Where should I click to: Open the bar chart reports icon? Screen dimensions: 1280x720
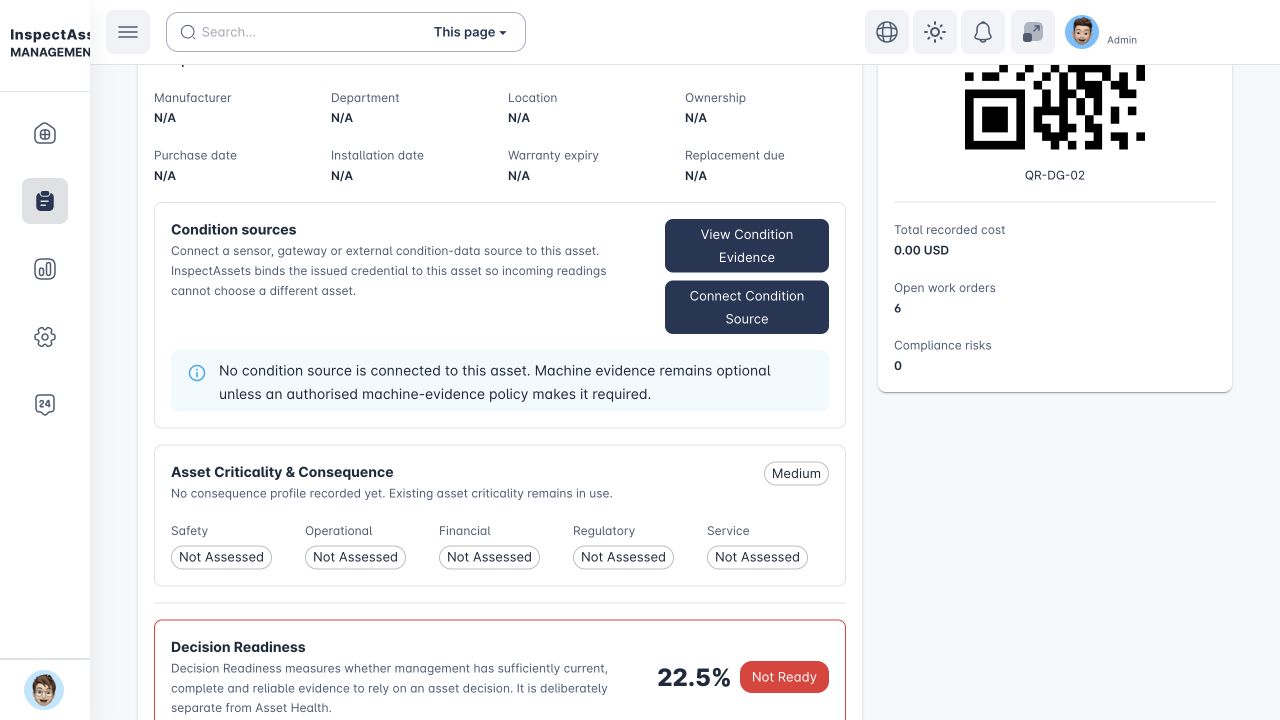pyautogui.click(x=45, y=269)
